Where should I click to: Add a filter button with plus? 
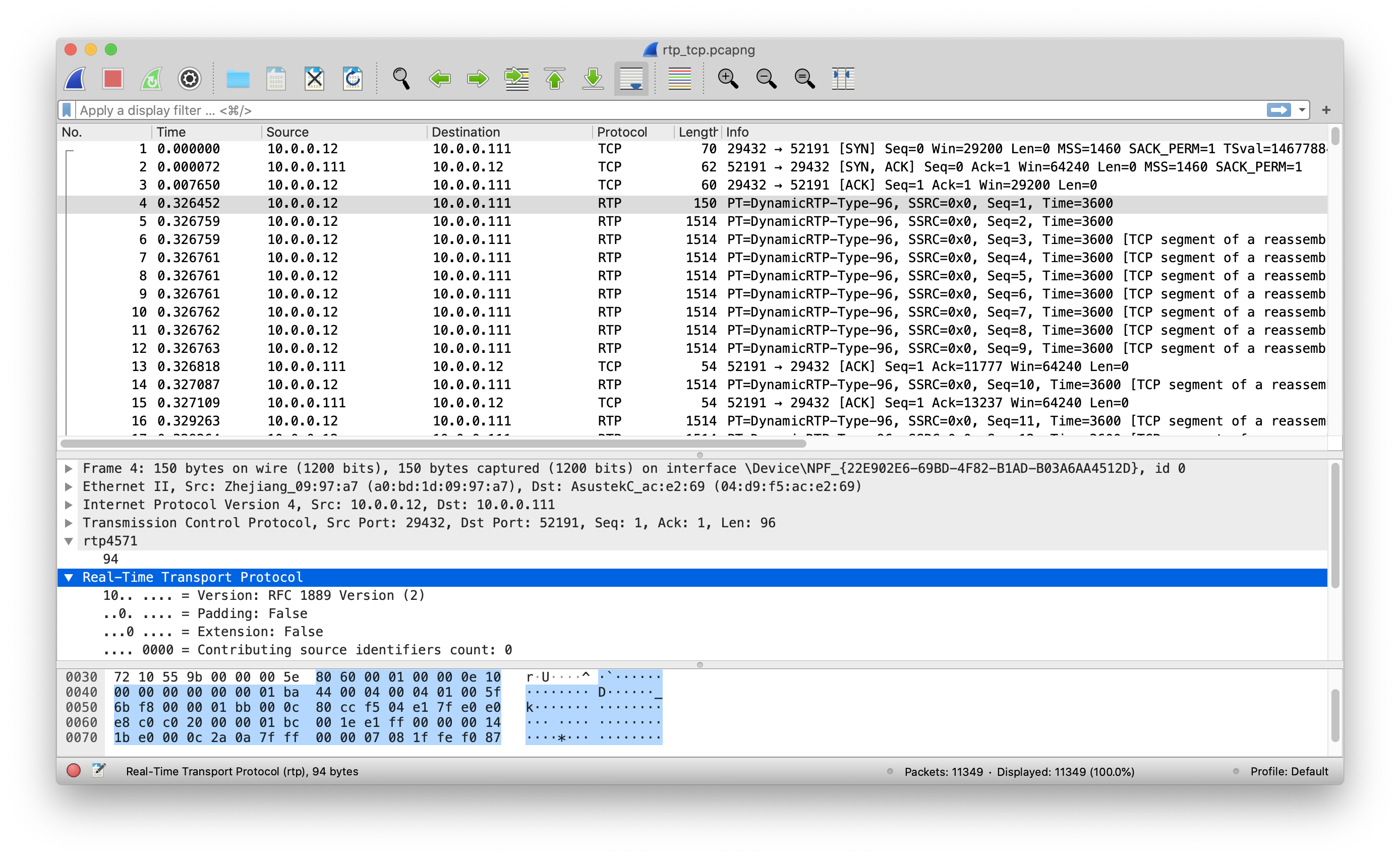tap(1326, 110)
